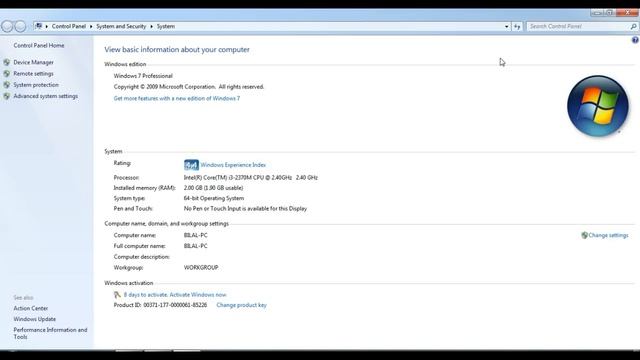Click the key icon beside activation notice
Image resolution: width=640 pixels, height=360 pixels.
pos(117,295)
